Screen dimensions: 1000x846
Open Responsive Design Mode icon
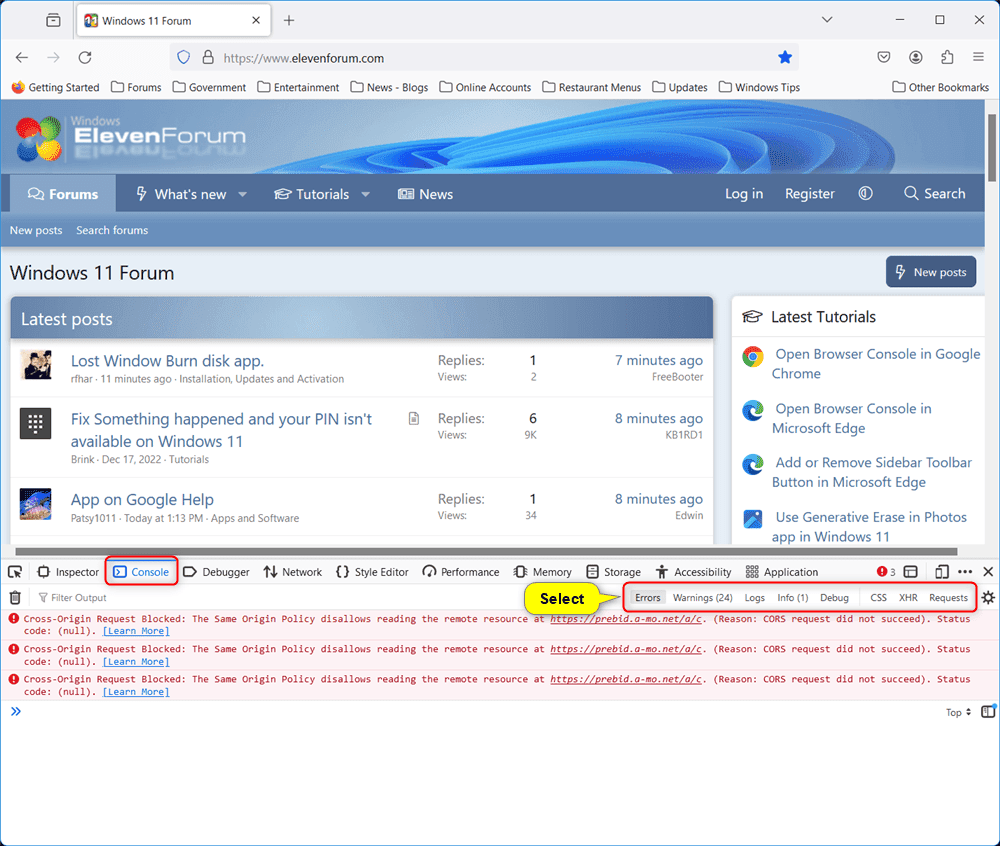click(941, 572)
